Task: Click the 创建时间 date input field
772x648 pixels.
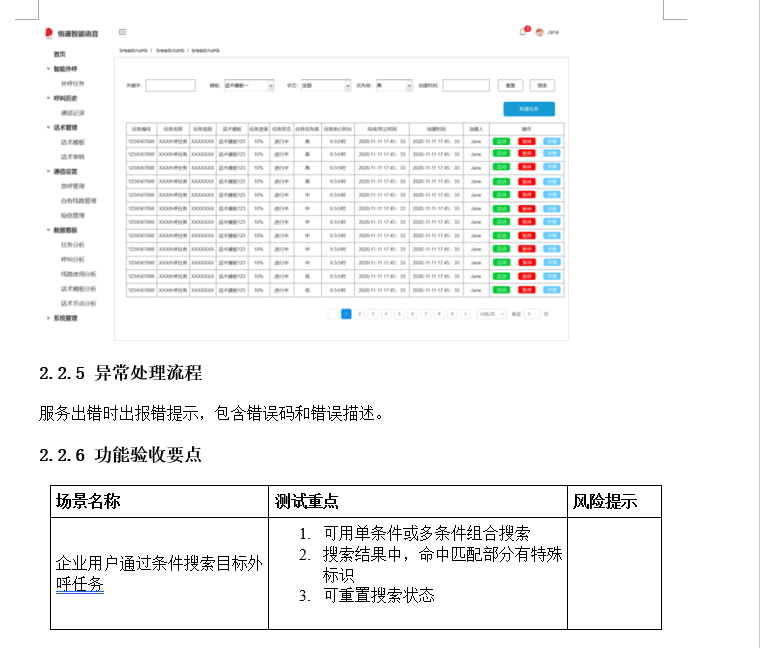Action: [466, 86]
